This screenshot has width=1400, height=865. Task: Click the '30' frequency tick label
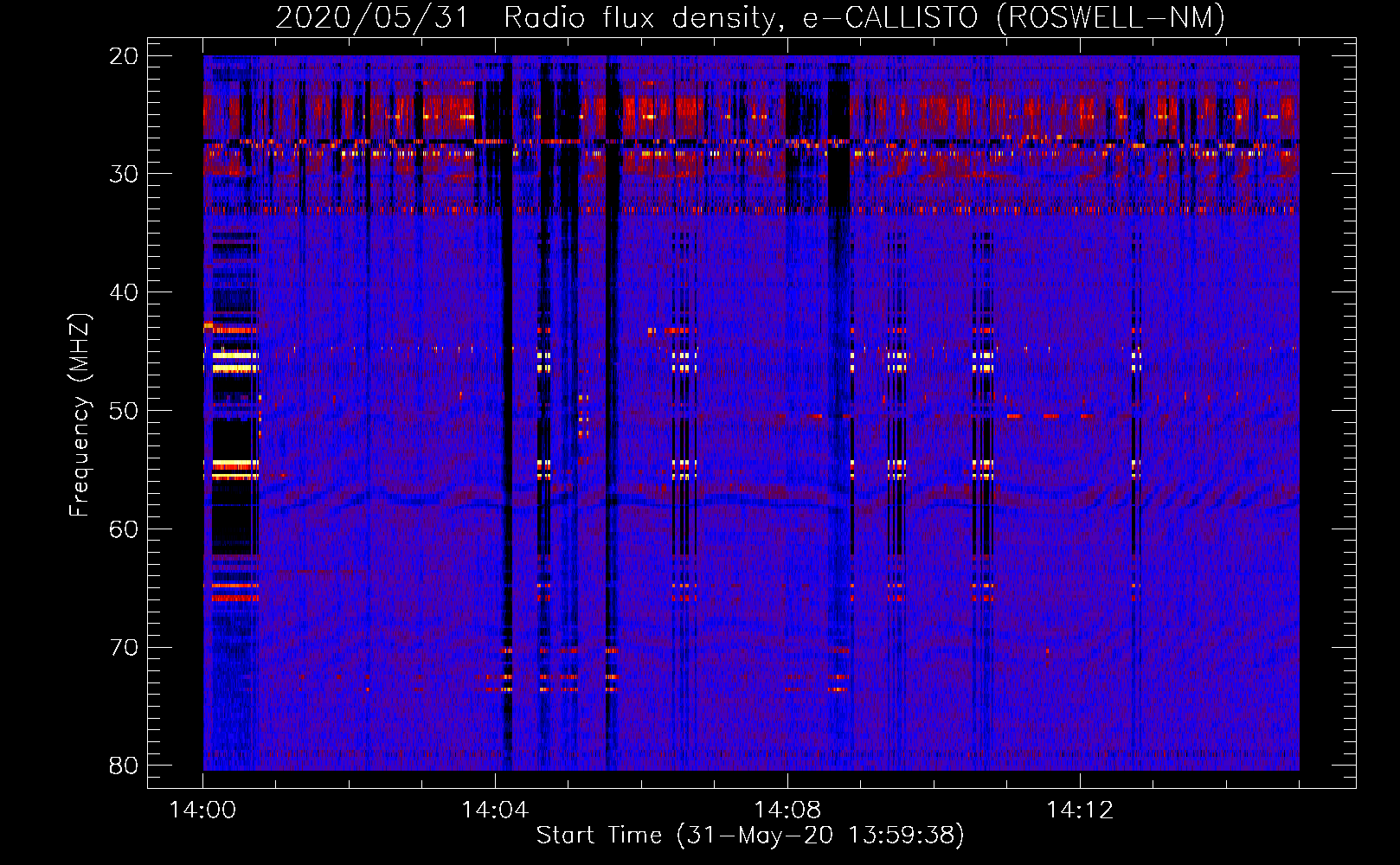[124, 174]
